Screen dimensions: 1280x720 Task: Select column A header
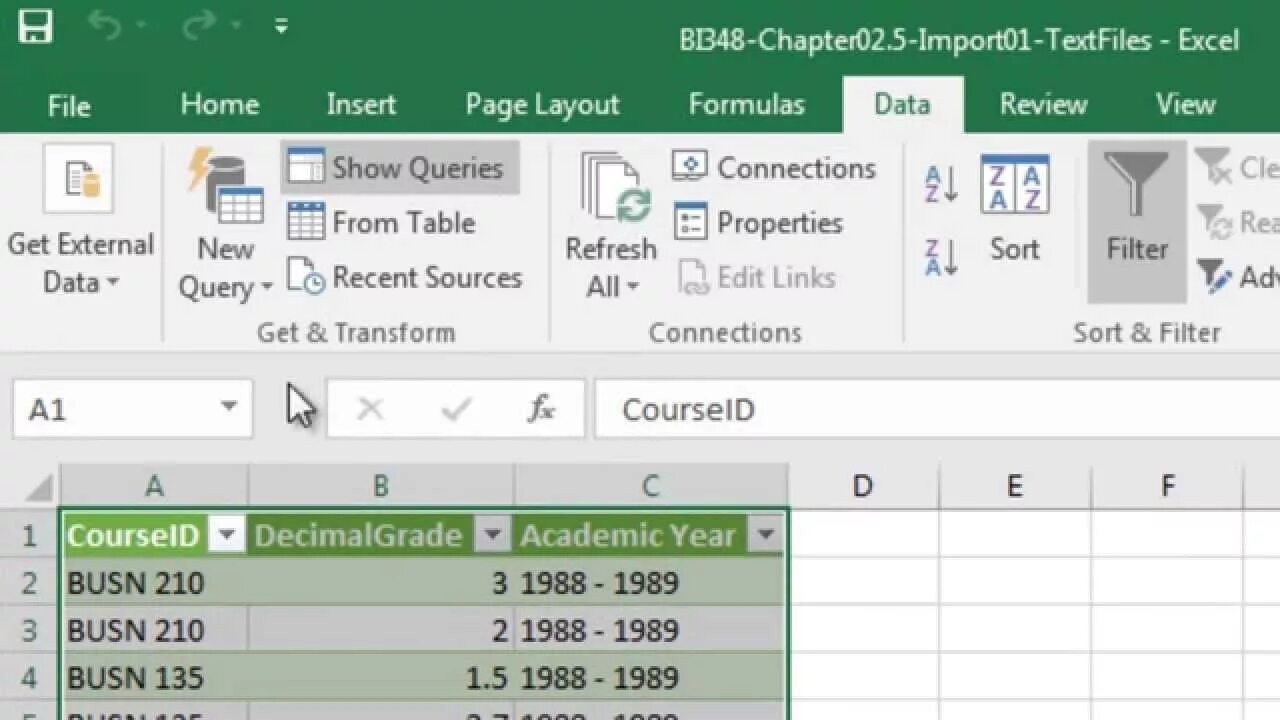tap(154, 486)
